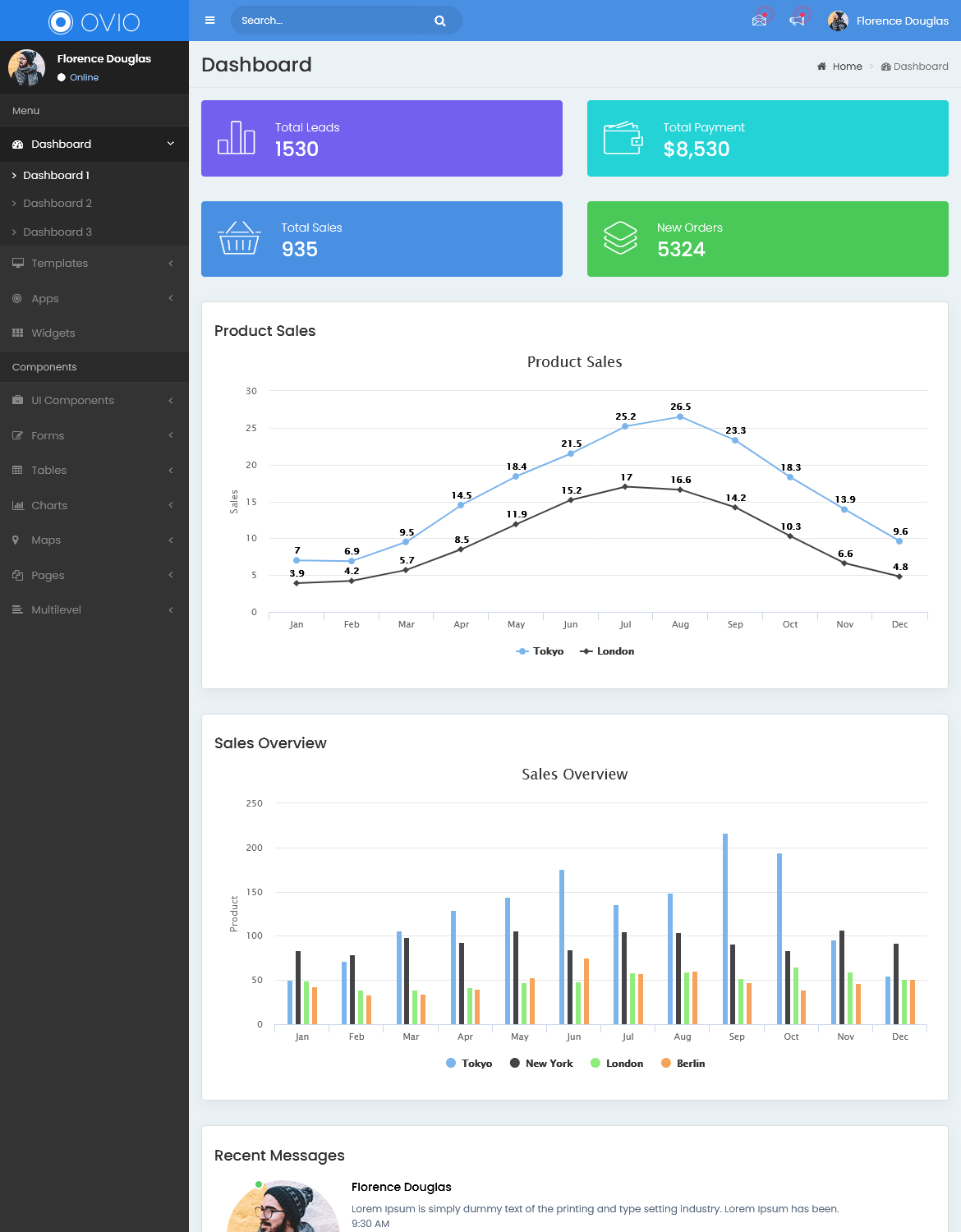Open the mail messages icon in header

(760, 21)
